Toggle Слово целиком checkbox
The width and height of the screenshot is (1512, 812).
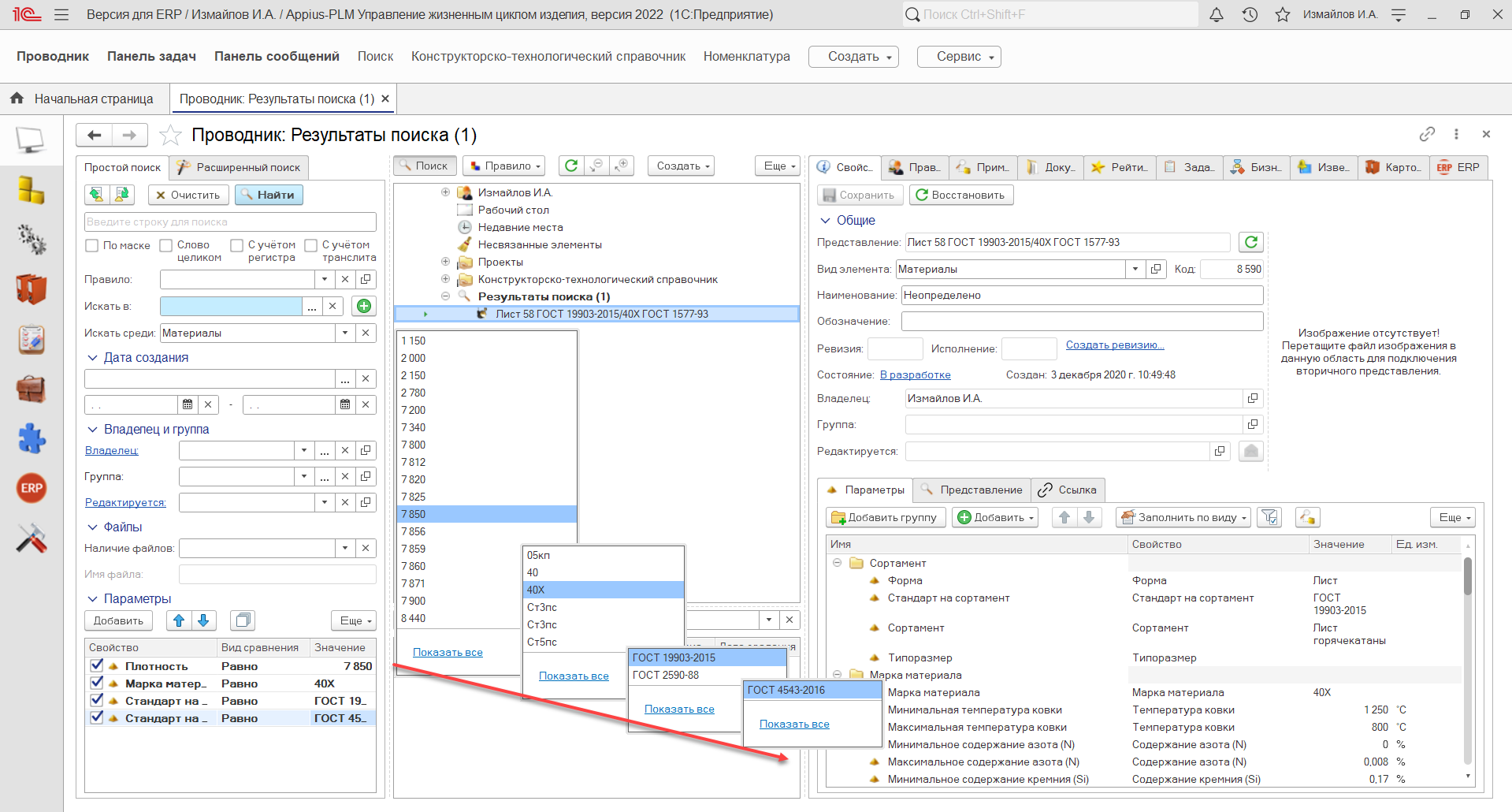(165, 245)
